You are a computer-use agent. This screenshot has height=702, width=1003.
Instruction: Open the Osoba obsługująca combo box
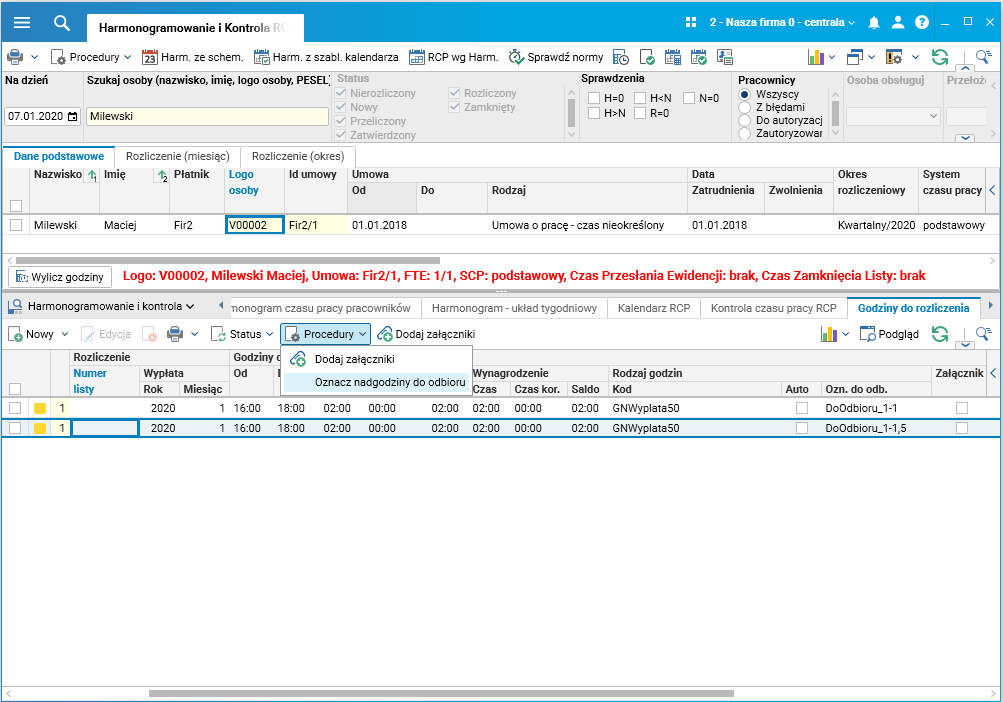click(x=893, y=116)
